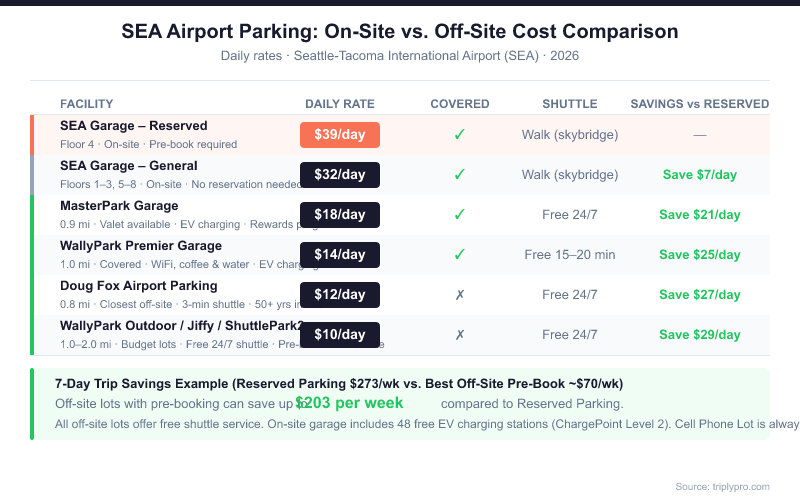Image resolution: width=800 pixels, height=500 pixels.
Task: Click the SHUTTLE column header
Action: 570,104
